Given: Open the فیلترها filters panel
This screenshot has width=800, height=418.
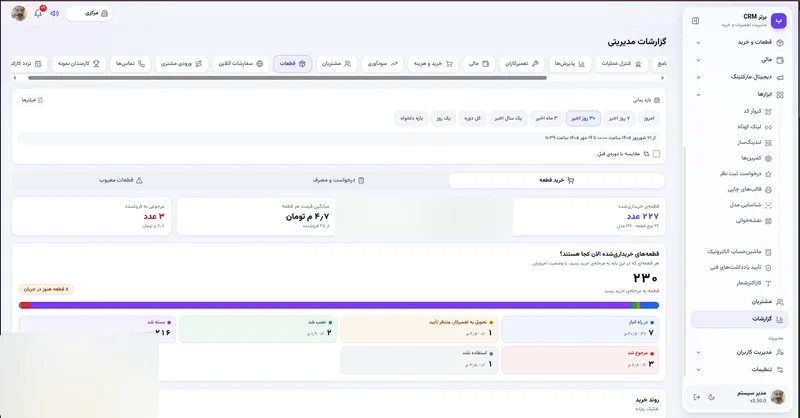Looking at the screenshot, I should tap(32, 100).
